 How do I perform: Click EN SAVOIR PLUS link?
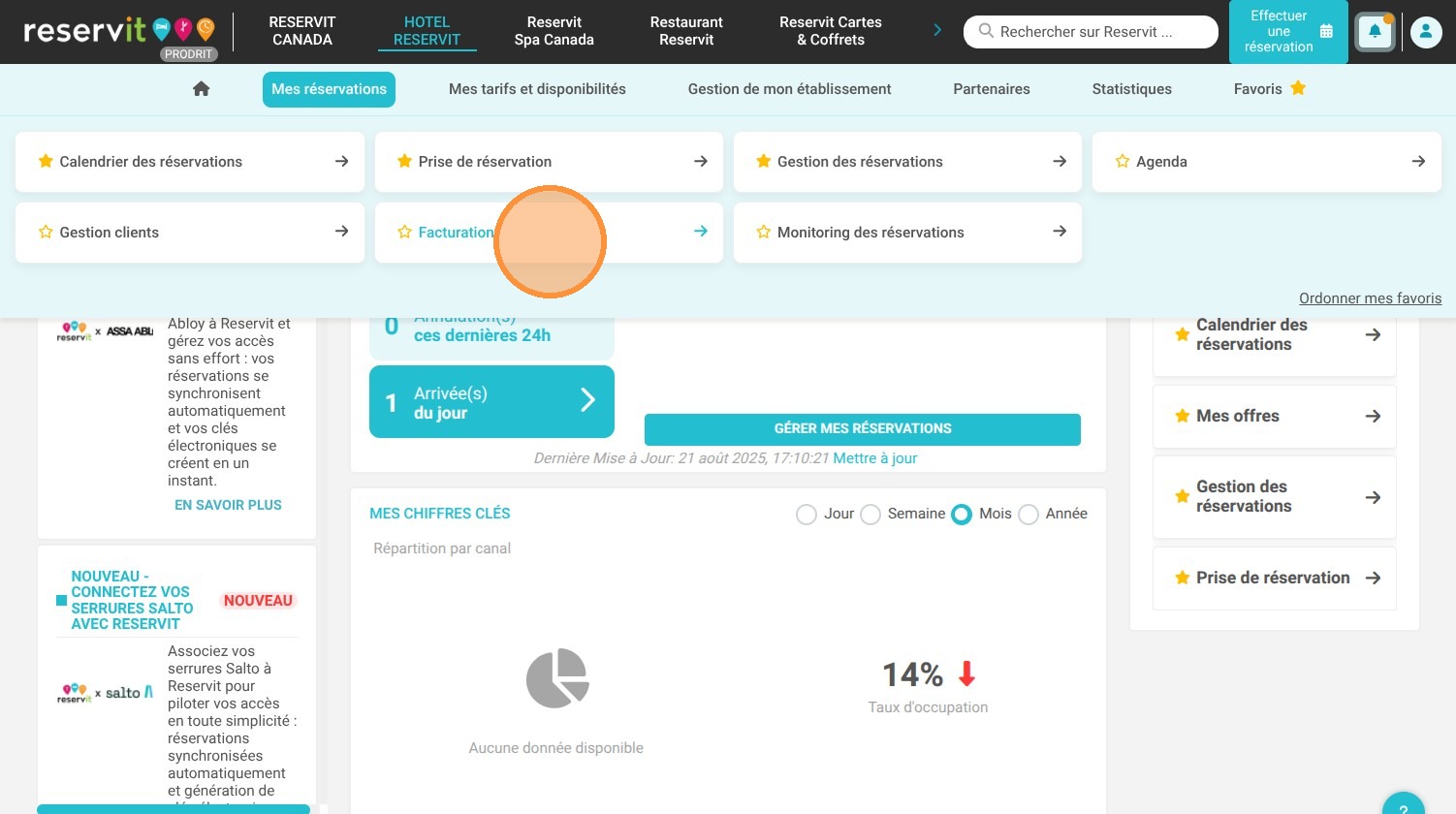228,505
